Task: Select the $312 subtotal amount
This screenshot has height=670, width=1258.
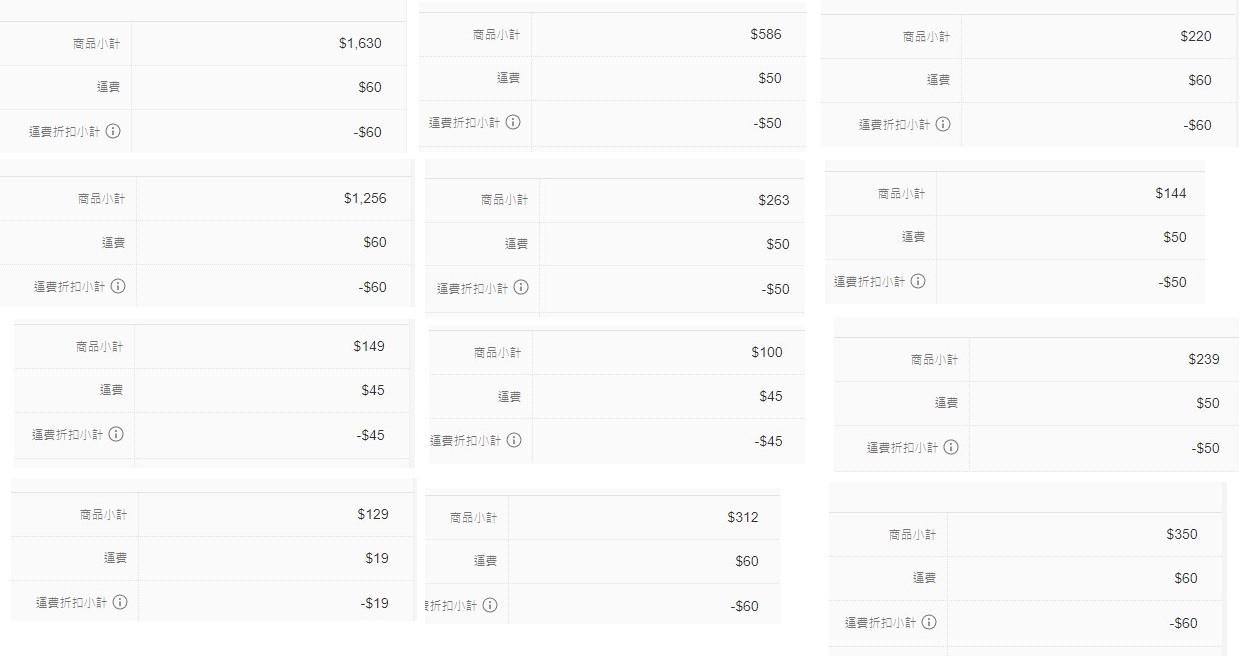Action: tap(743, 517)
